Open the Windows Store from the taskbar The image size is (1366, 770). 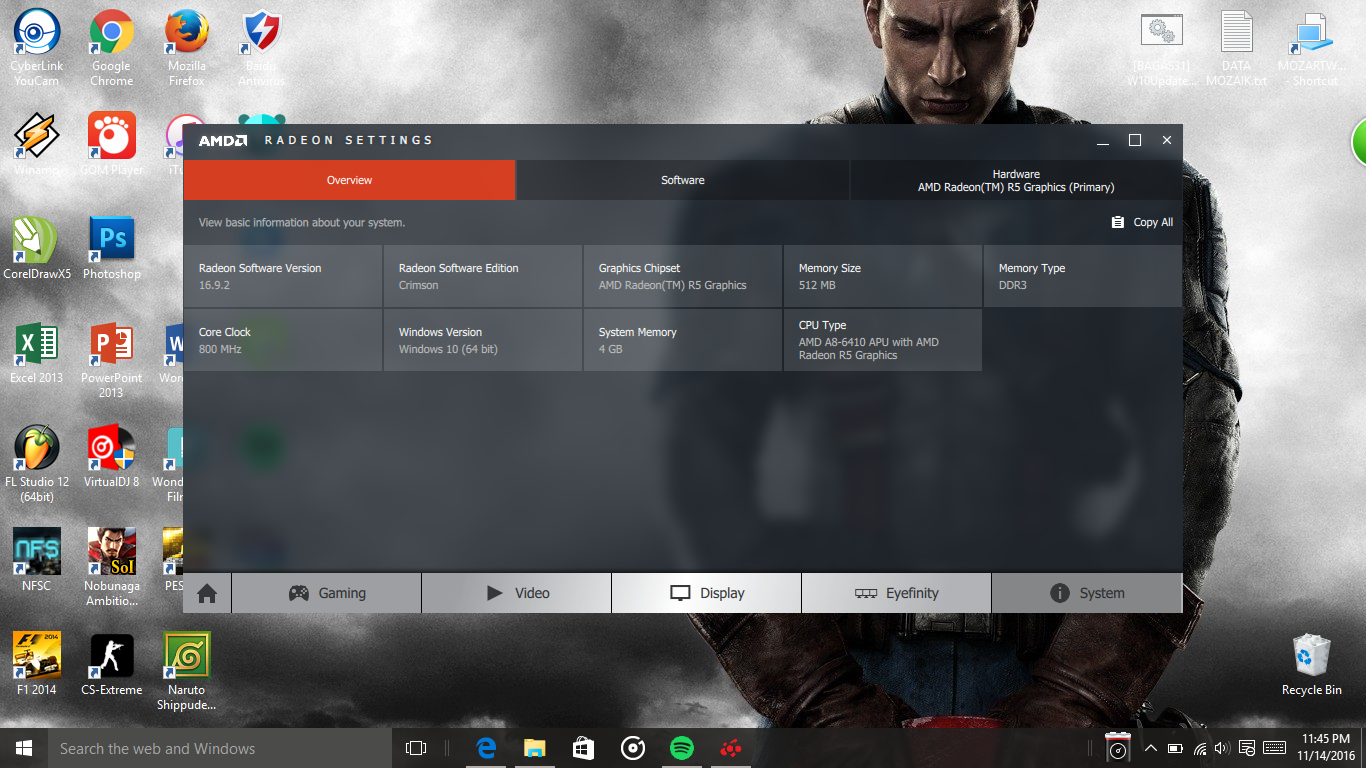click(x=583, y=748)
